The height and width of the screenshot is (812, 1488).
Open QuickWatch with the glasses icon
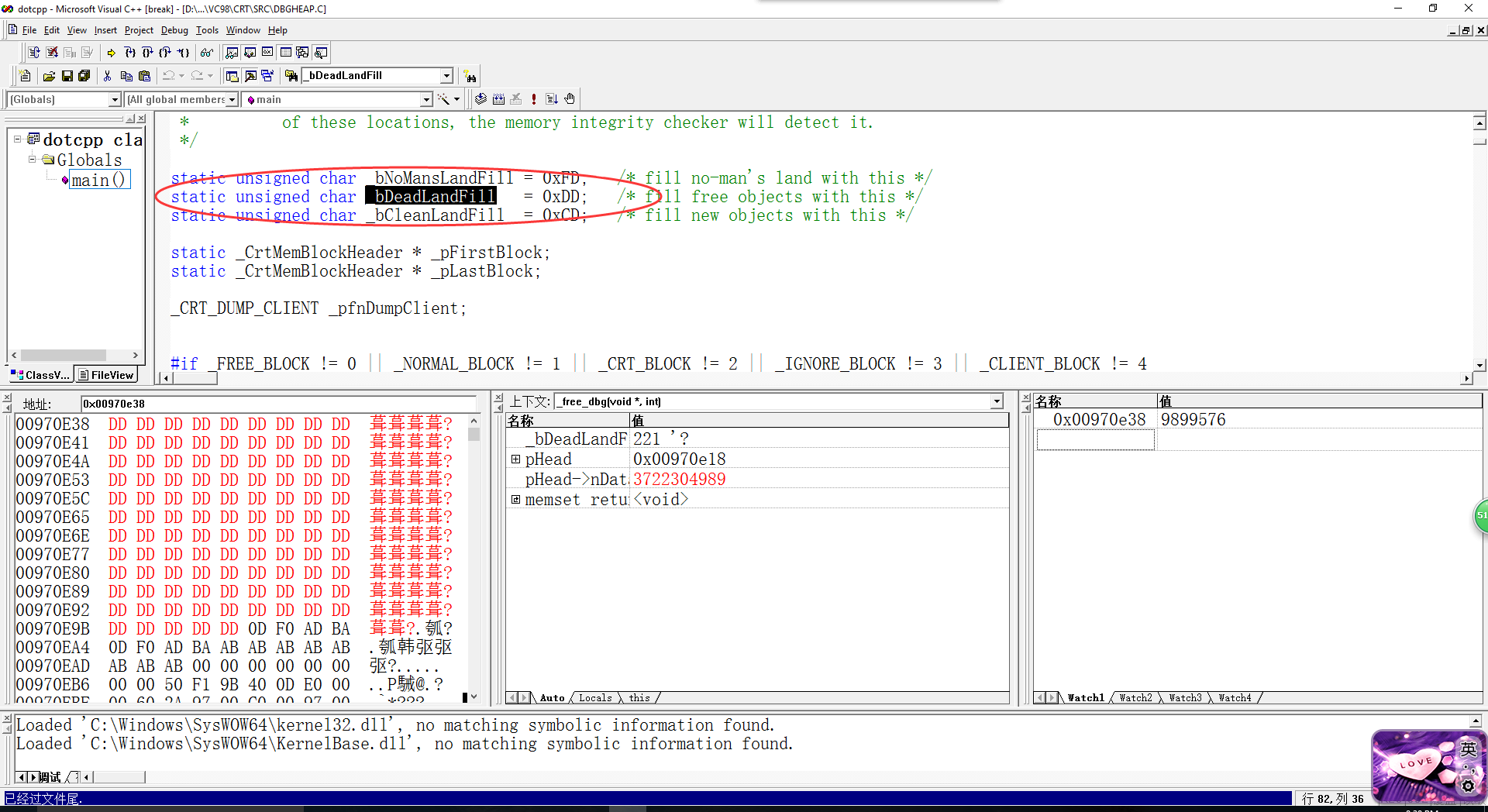(206, 53)
